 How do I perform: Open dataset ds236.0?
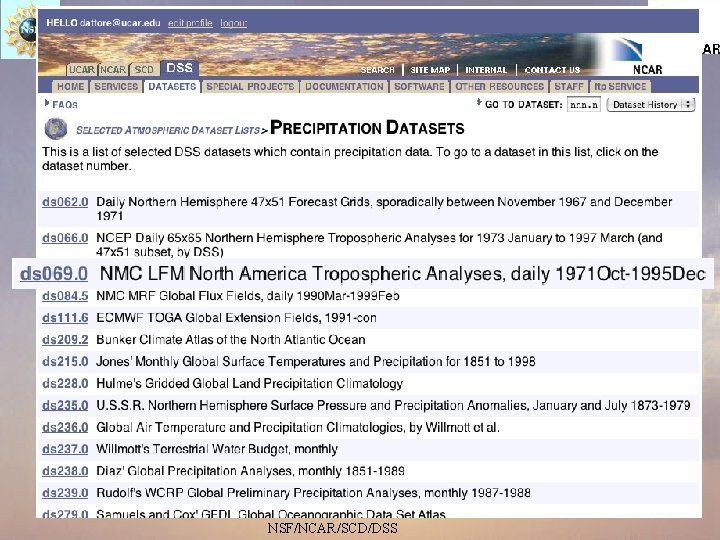65,428
